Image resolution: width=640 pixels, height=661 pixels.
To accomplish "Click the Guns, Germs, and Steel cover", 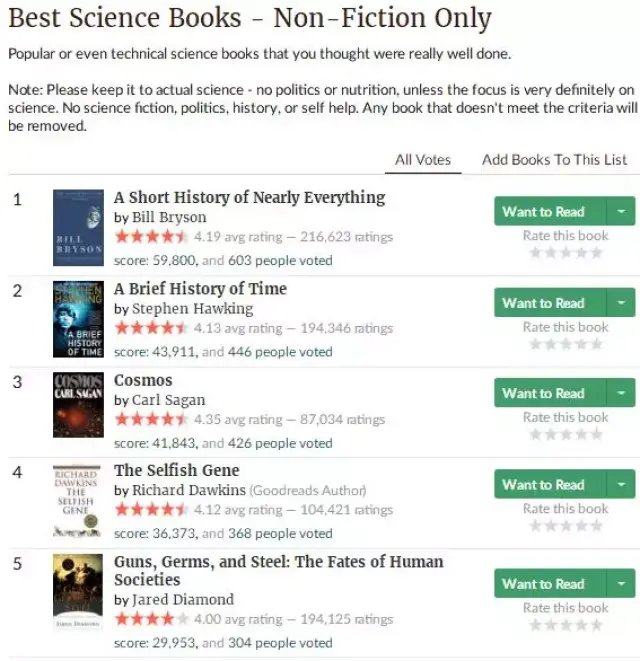I will [78, 593].
